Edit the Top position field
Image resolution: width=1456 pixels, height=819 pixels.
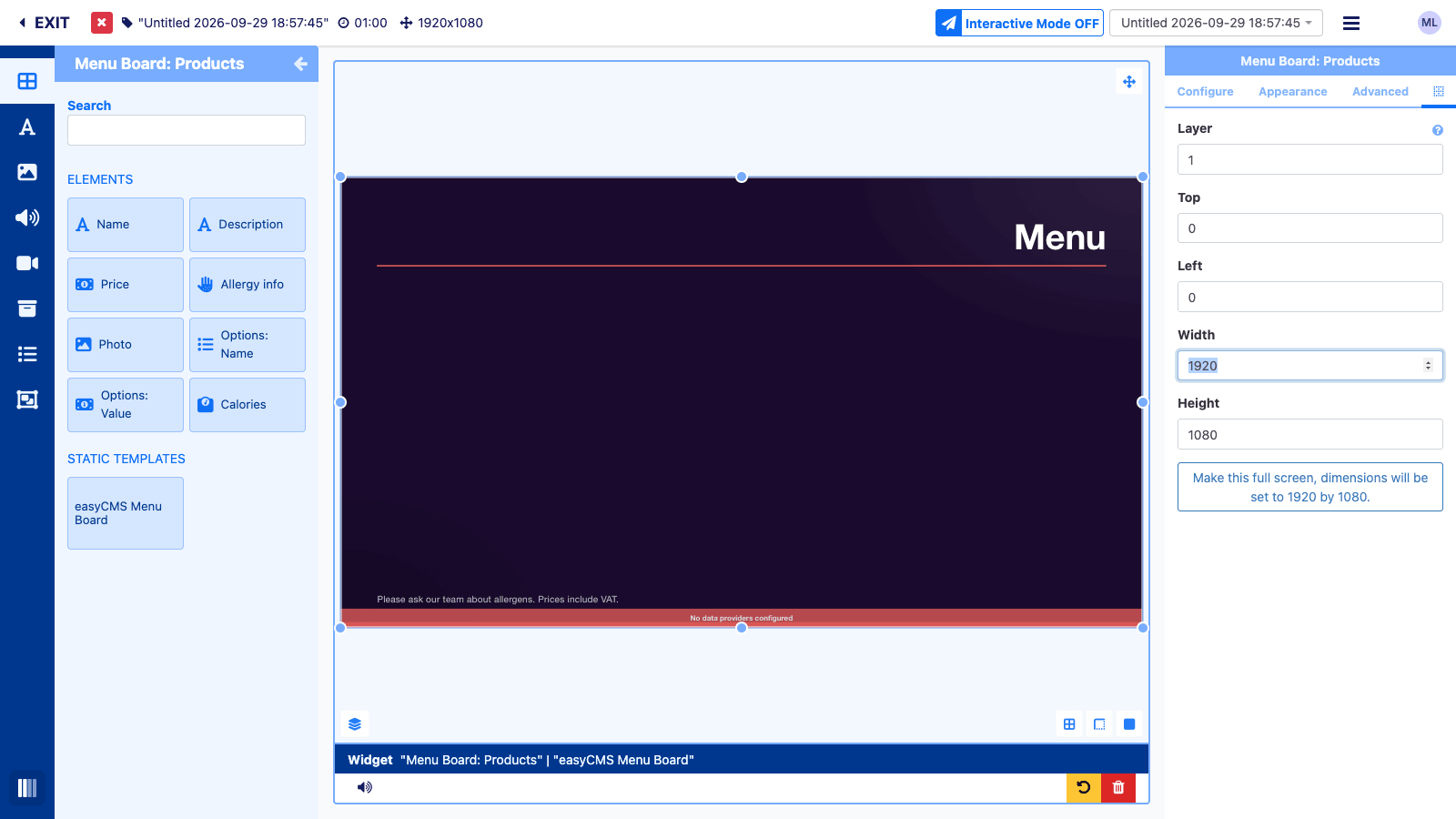coord(1310,228)
